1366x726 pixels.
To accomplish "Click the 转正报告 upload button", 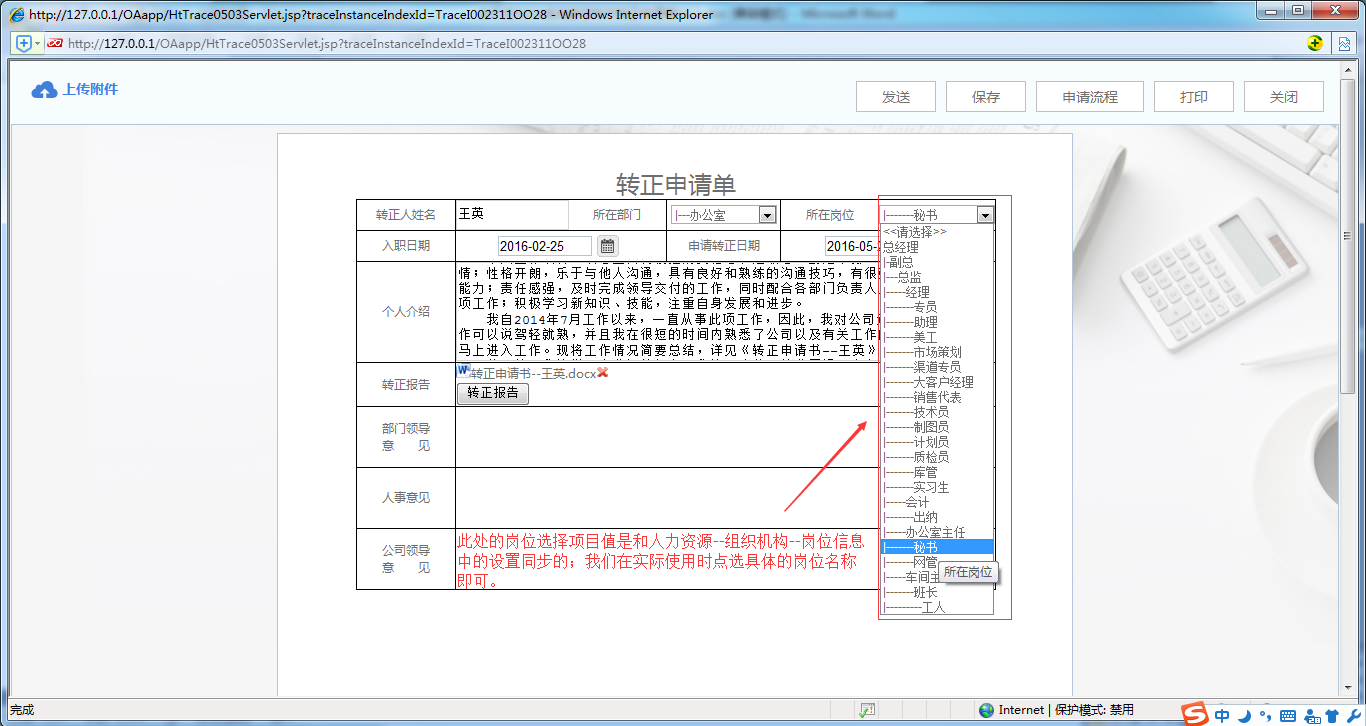I will pos(493,393).
